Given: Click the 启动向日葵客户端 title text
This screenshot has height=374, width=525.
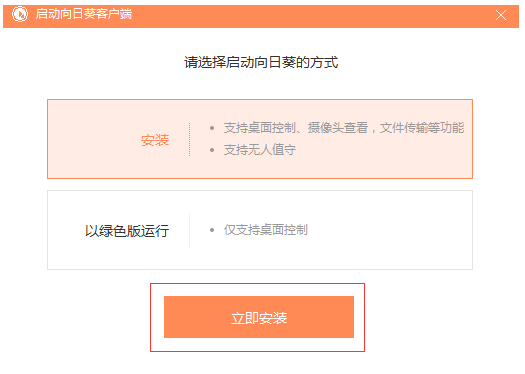Looking at the screenshot, I should [x=84, y=14].
